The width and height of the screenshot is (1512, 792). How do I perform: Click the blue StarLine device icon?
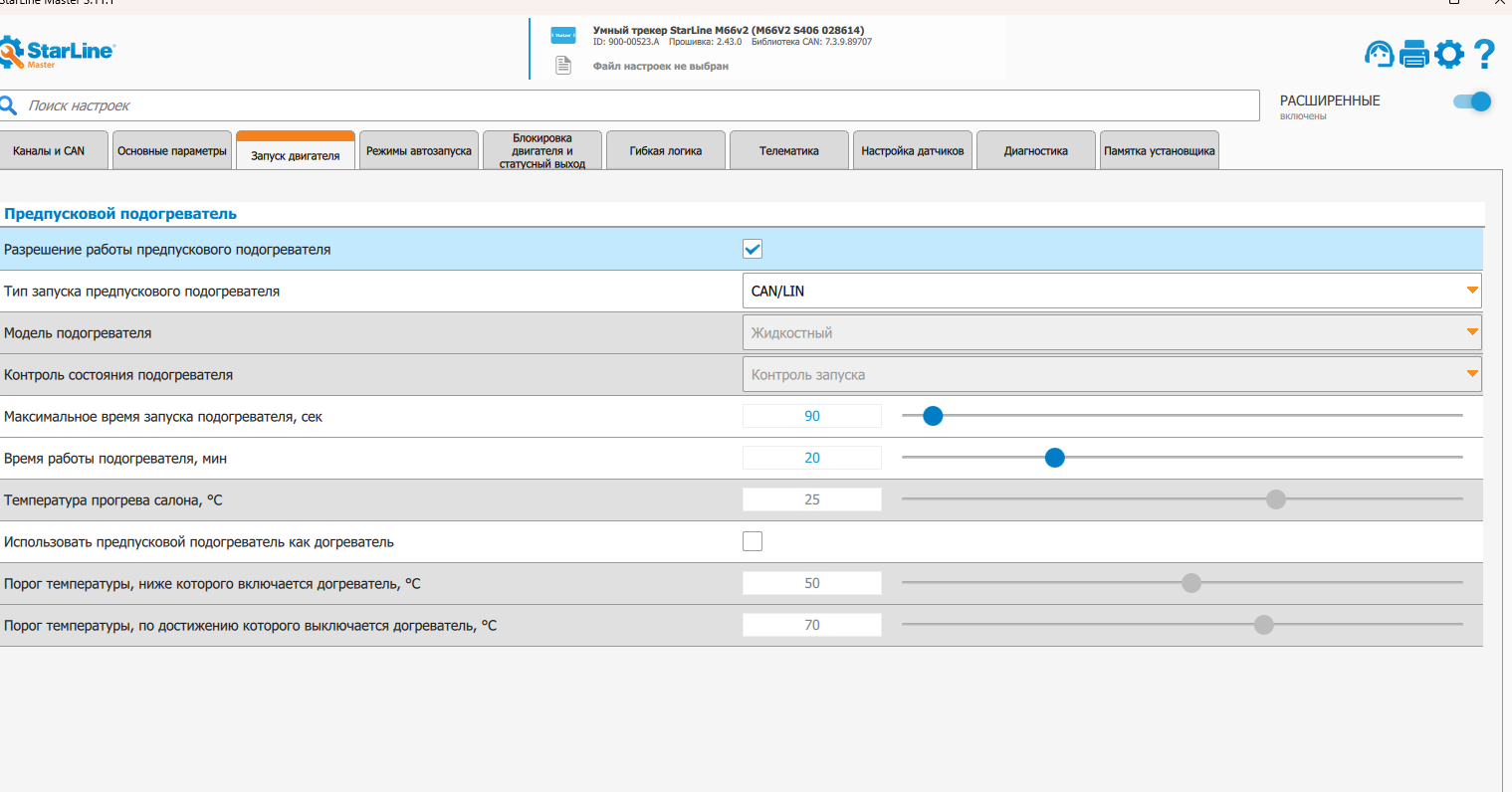point(563,36)
